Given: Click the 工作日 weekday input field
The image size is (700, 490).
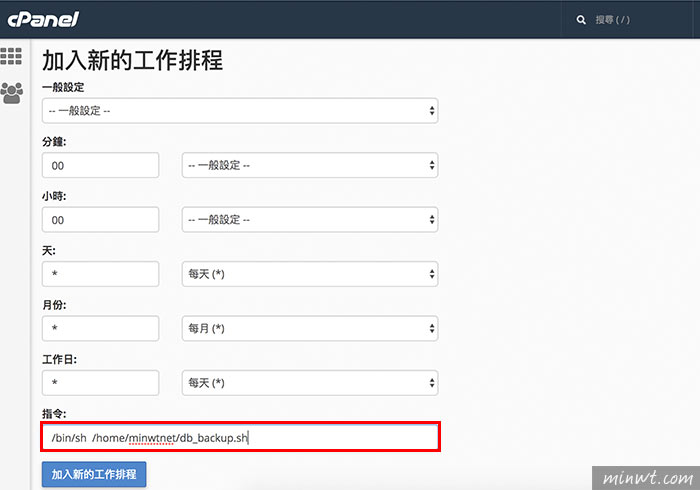Looking at the screenshot, I should click(100, 383).
